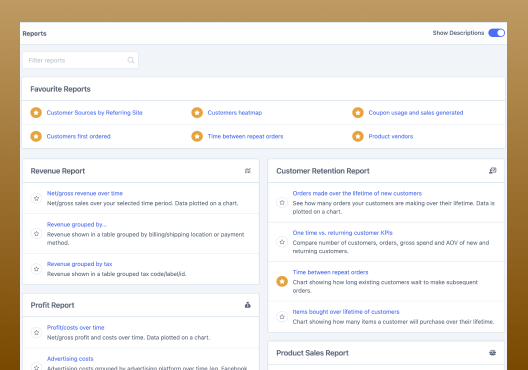Open Customers first ordered favourite report
This screenshot has height=370, width=528.
78,136
